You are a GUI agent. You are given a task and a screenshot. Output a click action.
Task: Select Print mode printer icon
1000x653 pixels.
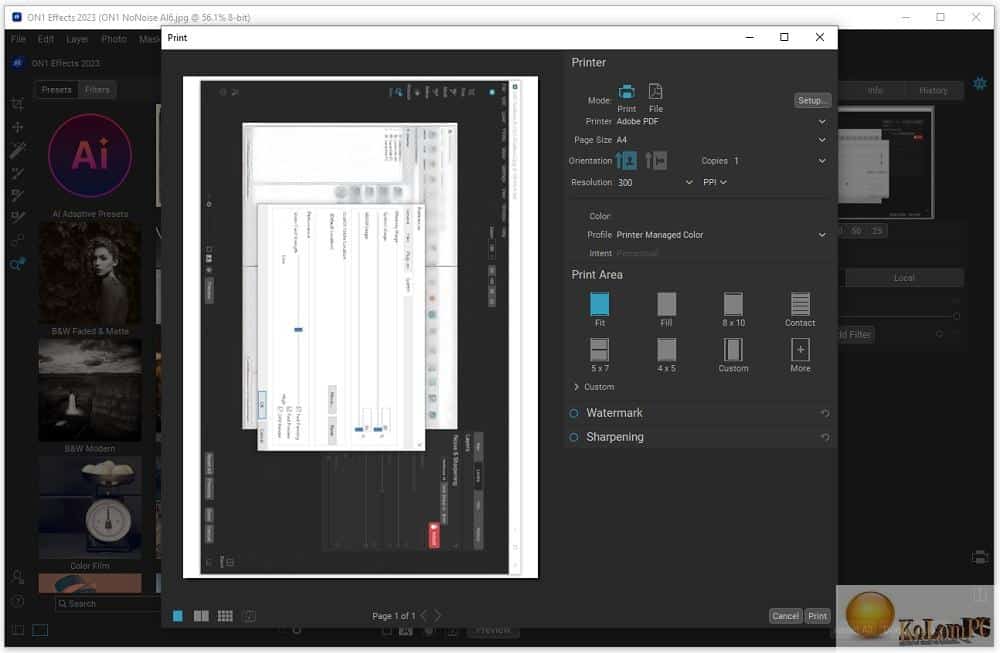coord(626,92)
